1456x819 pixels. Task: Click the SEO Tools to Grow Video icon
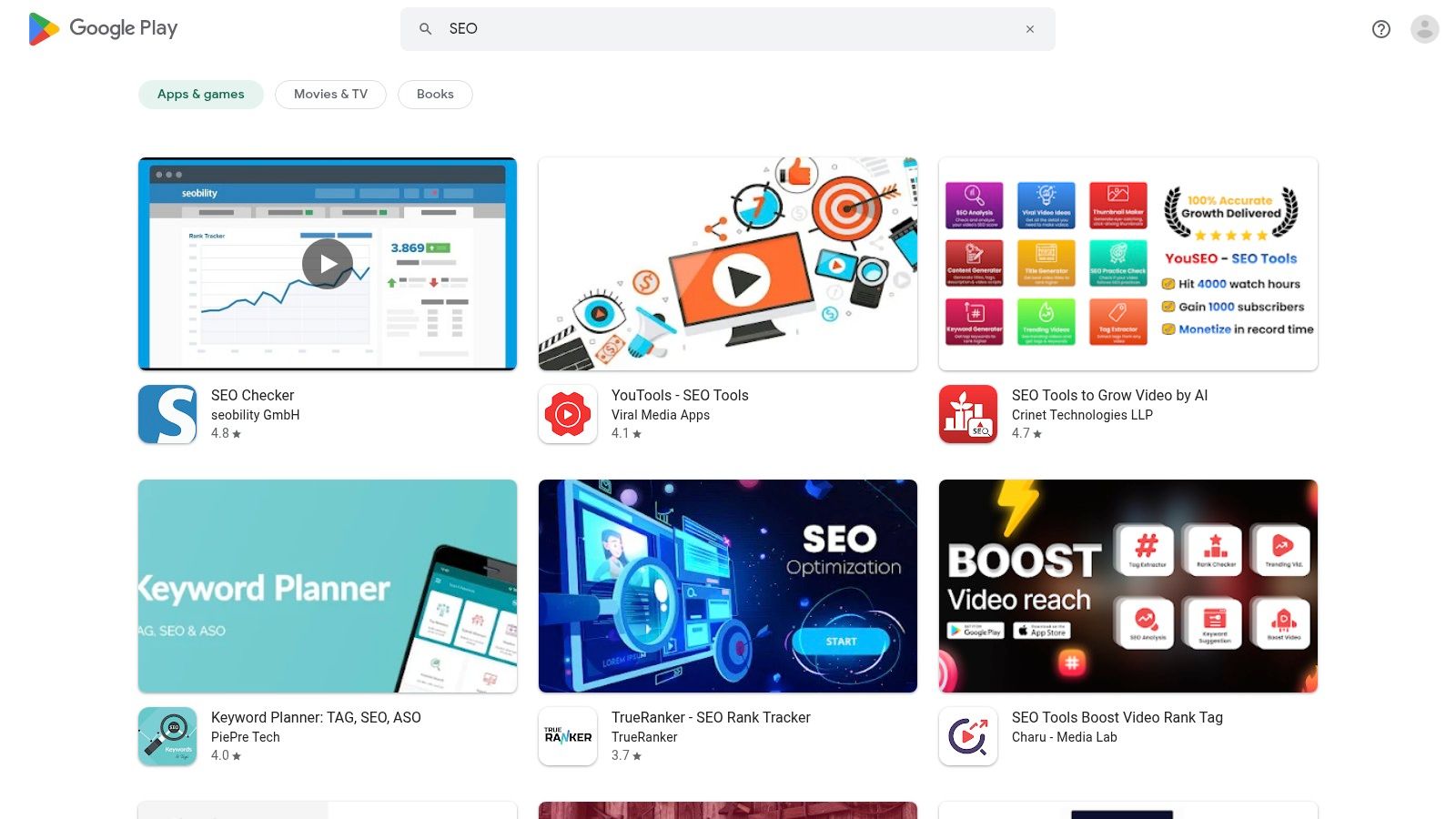[968, 414]
